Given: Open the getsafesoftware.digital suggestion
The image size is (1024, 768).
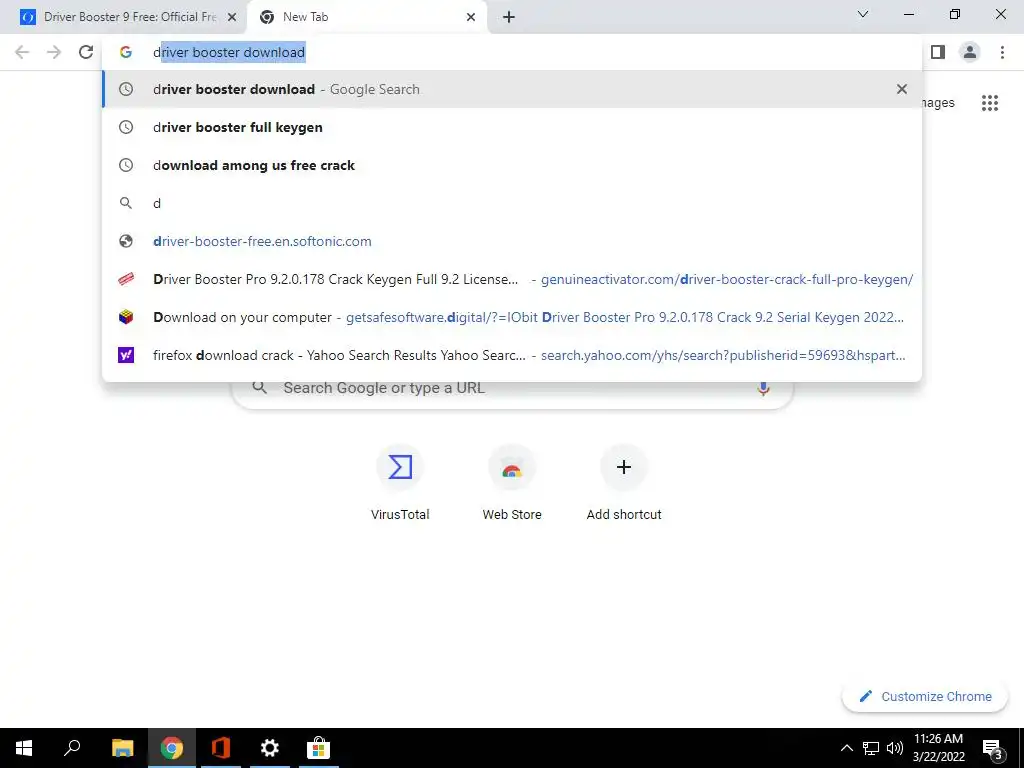Looking at the screenshot, I should tap(512, 317).
